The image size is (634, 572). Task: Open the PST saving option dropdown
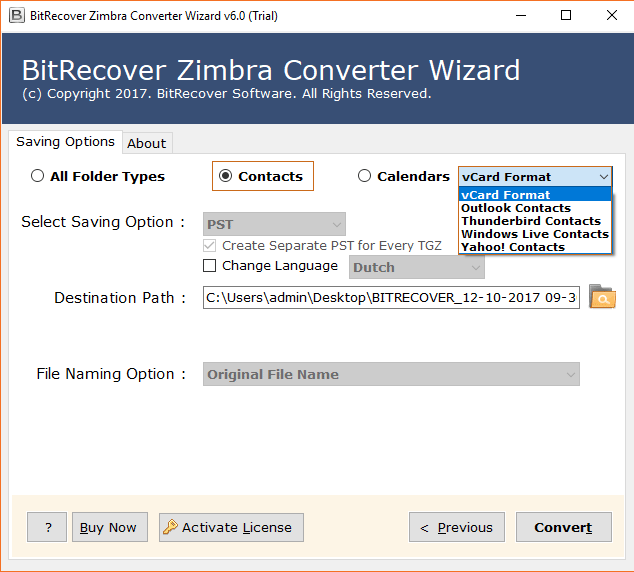pyautogui.click(x=274, y=224)
